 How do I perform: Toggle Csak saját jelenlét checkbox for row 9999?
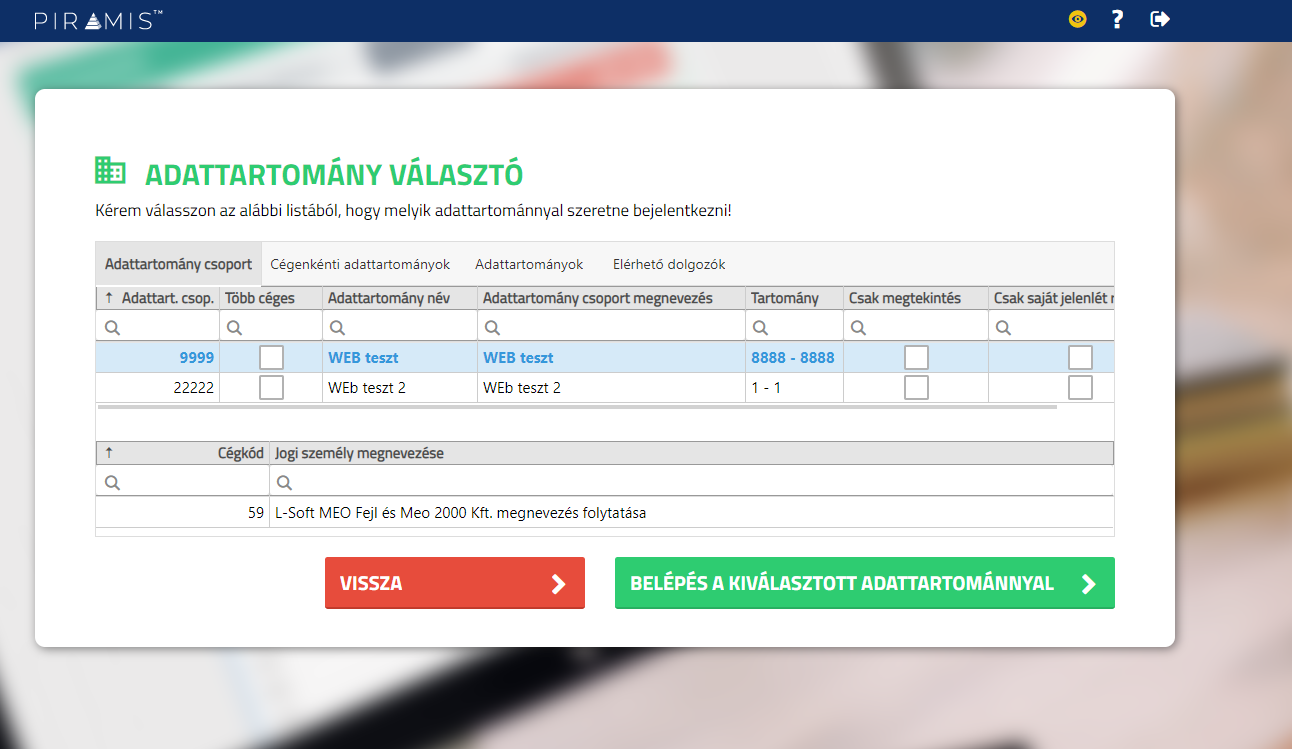point(1080,357)
